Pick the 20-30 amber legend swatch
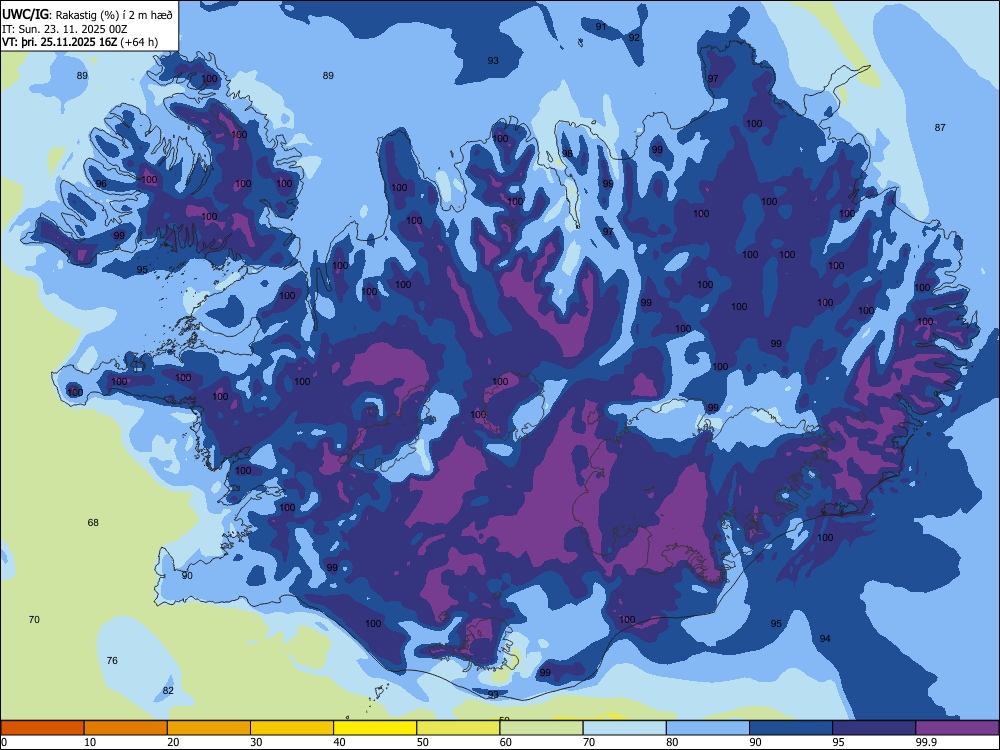The height and width of the screenshot is (750, 1000). tap(209, 728)
